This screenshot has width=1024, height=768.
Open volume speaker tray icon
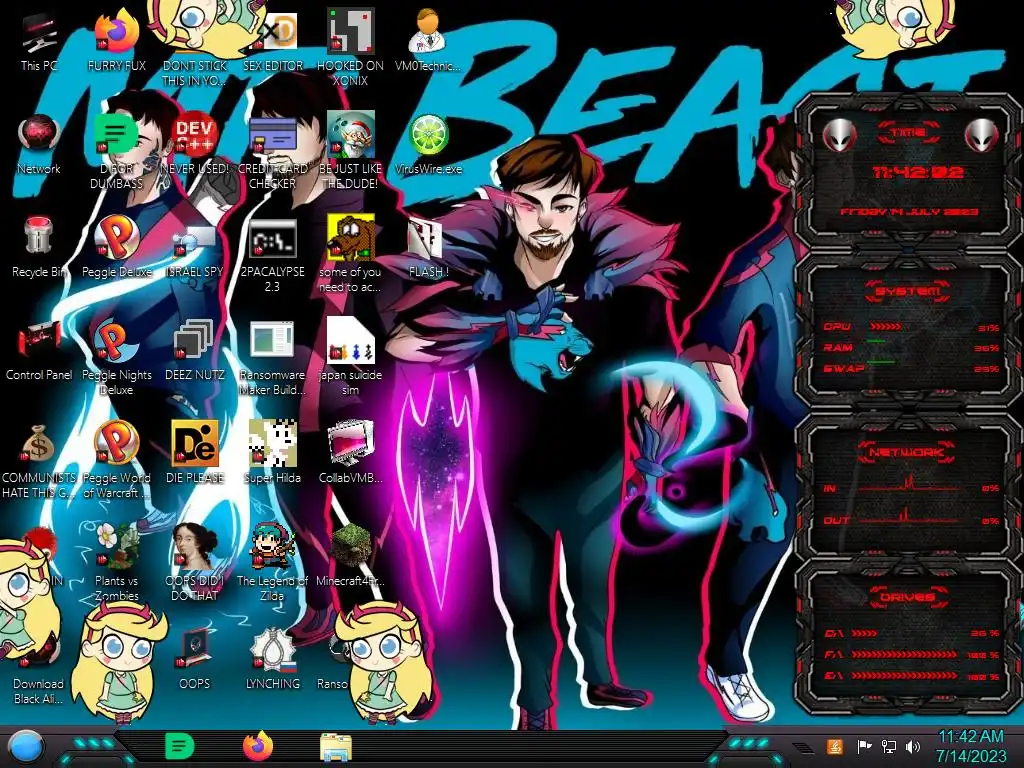(913, 746)
